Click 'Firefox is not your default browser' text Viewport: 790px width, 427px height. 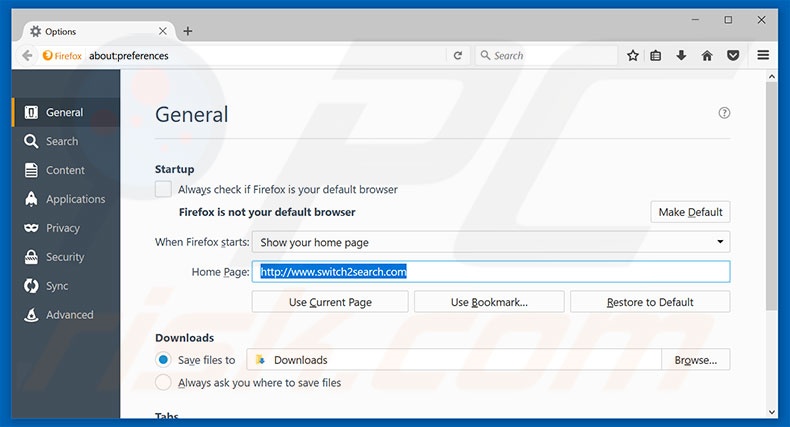267,212
